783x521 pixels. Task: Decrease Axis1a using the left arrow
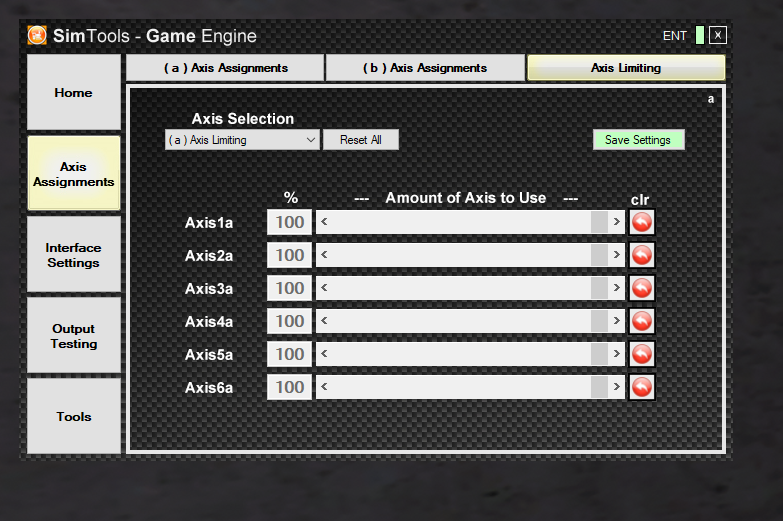(x=325, y=222)
